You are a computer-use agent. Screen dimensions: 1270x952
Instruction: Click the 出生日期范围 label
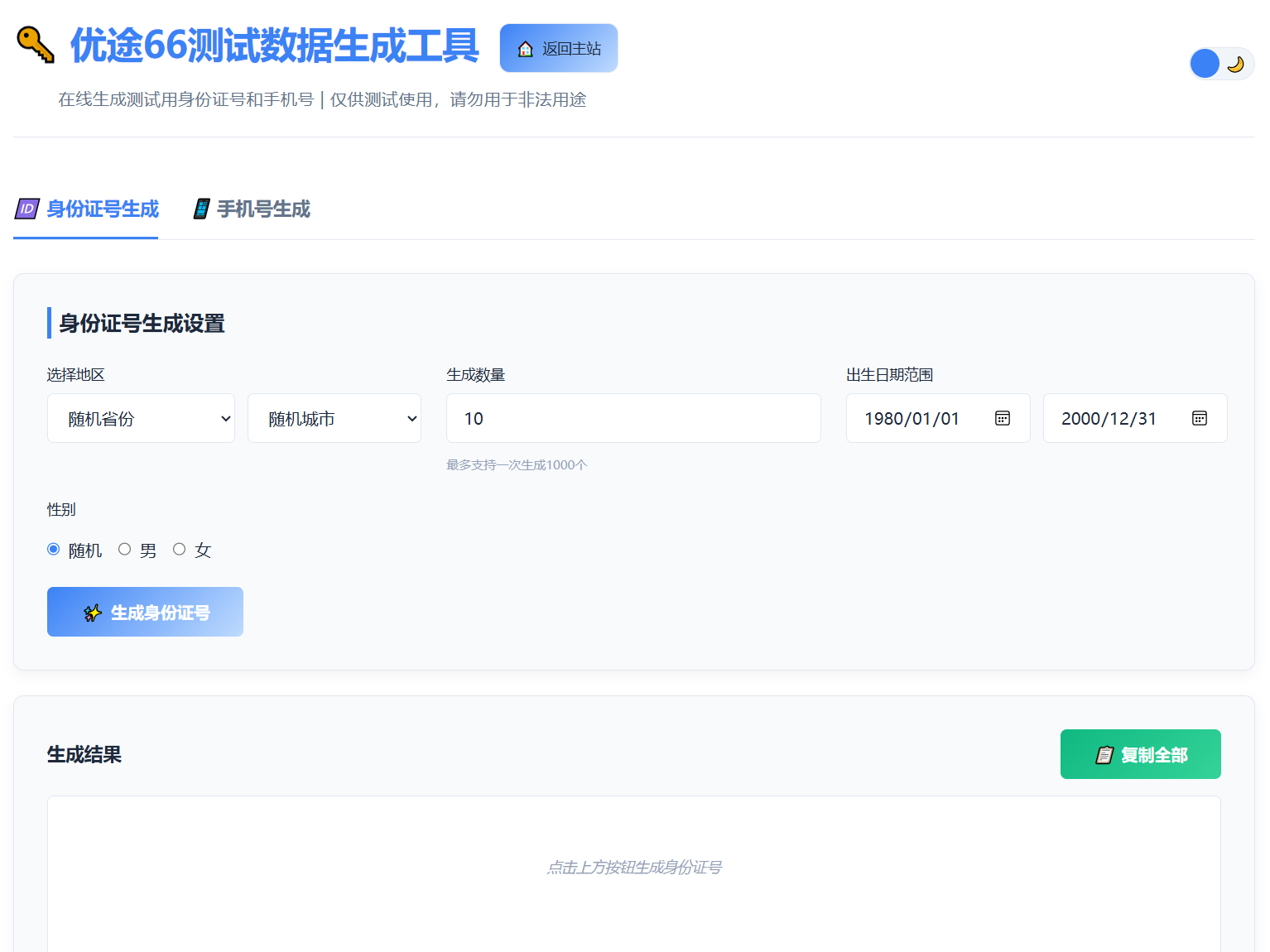tap(889, 375)
